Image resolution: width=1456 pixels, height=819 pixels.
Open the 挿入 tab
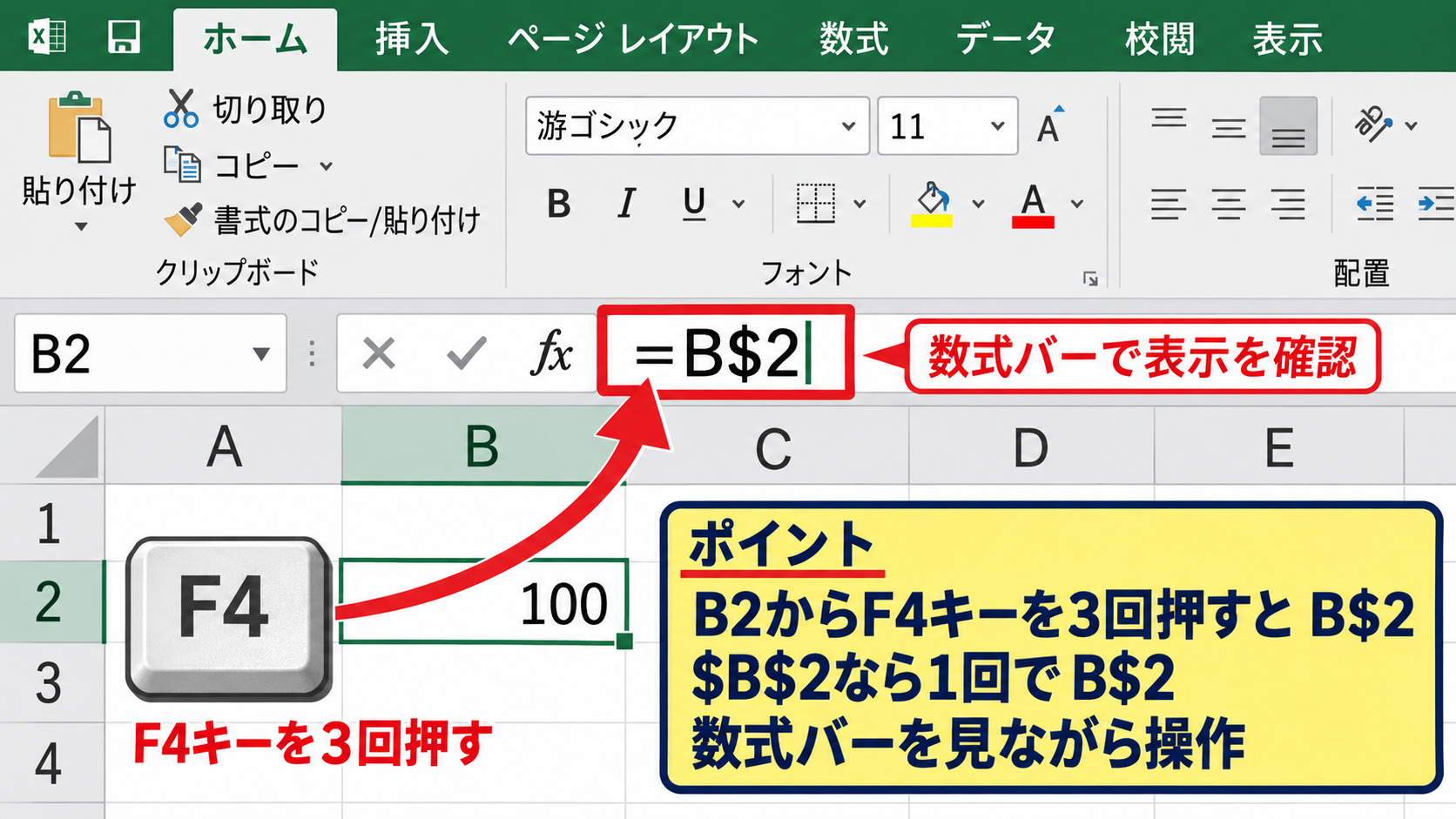click(x=412, y=39)
